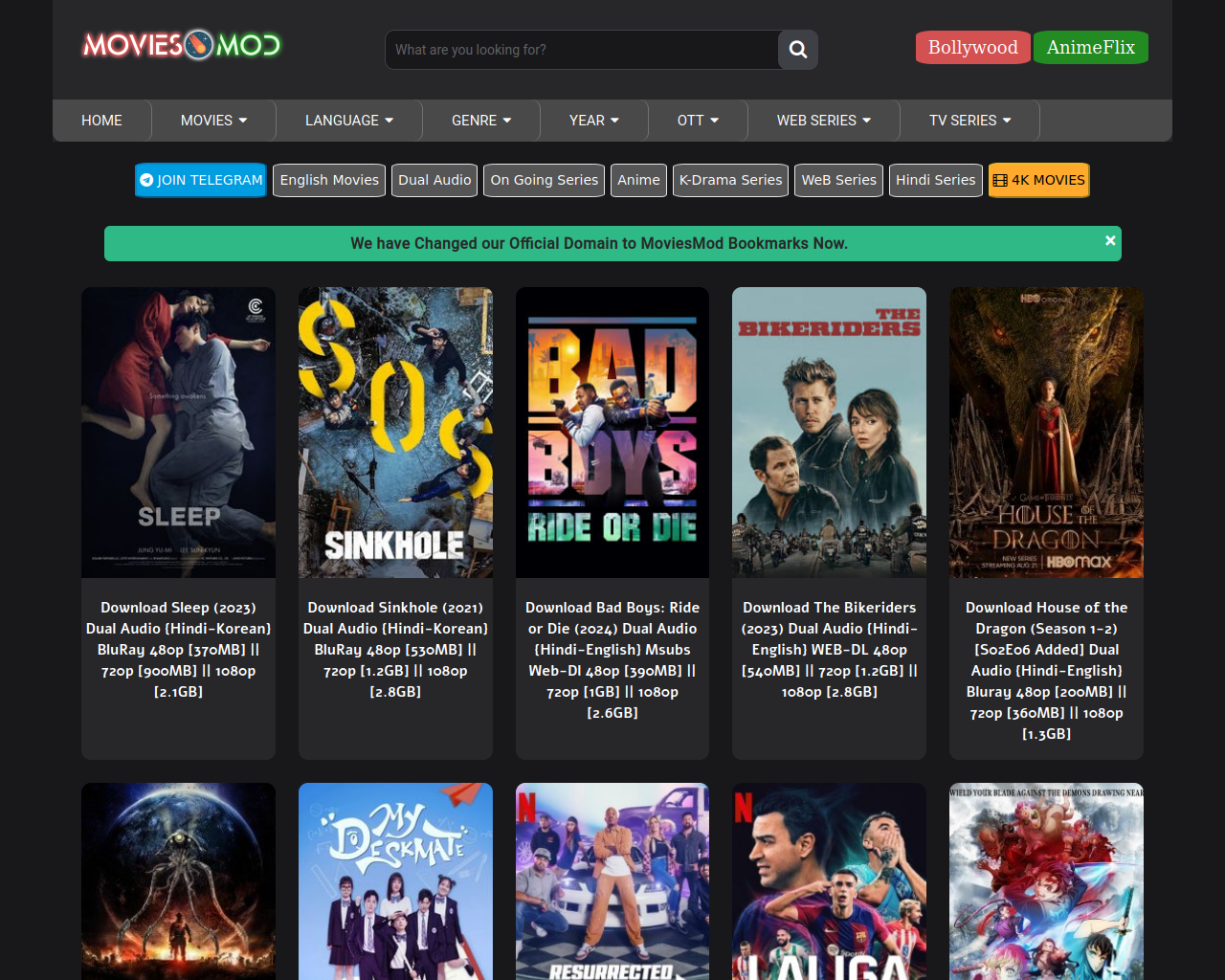
Task: Open the AnimeFlix button
Action: click(x=1091, y=47)
